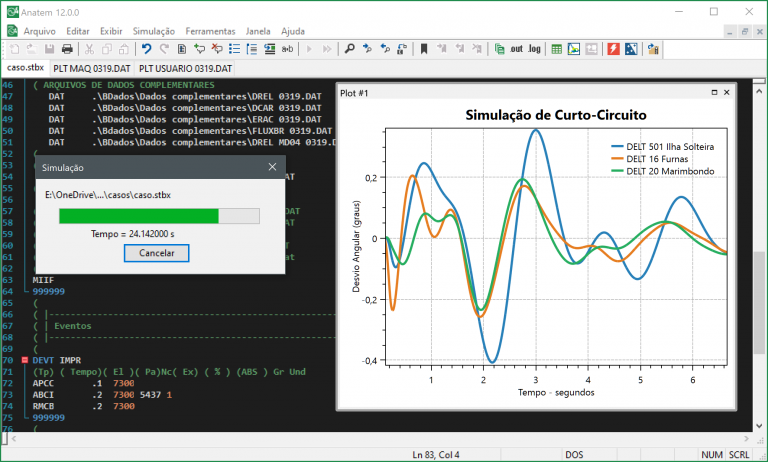Screen dimensions: 768x462
Task: Open the .out output file icon
Action: (516, 48)
